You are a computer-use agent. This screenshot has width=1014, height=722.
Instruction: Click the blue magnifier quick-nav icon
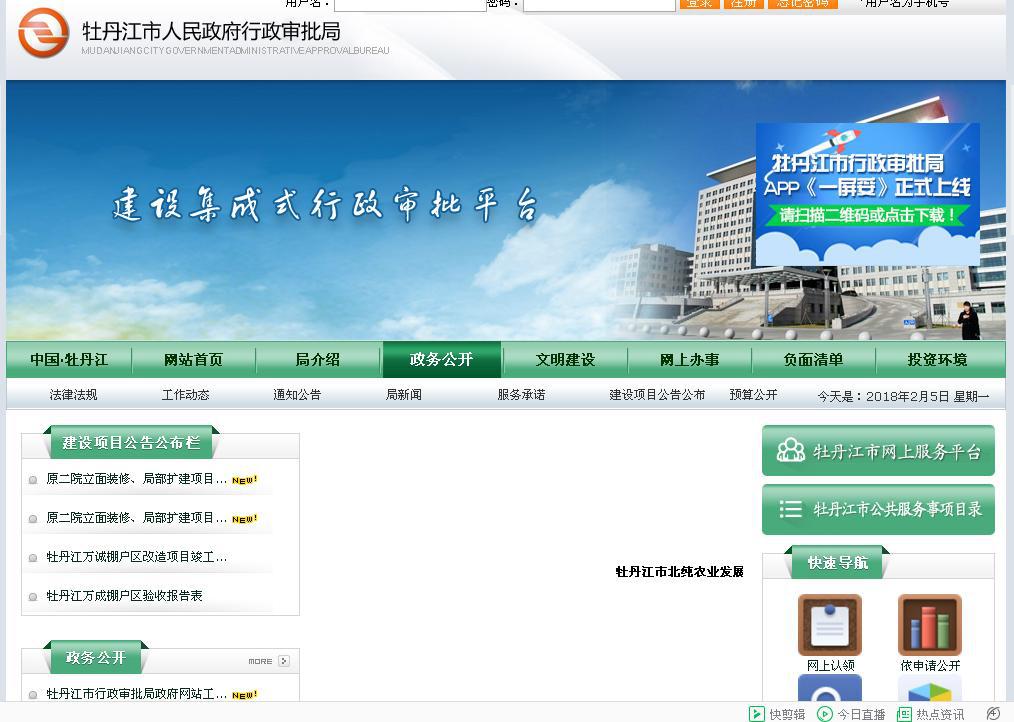[829, 691]
